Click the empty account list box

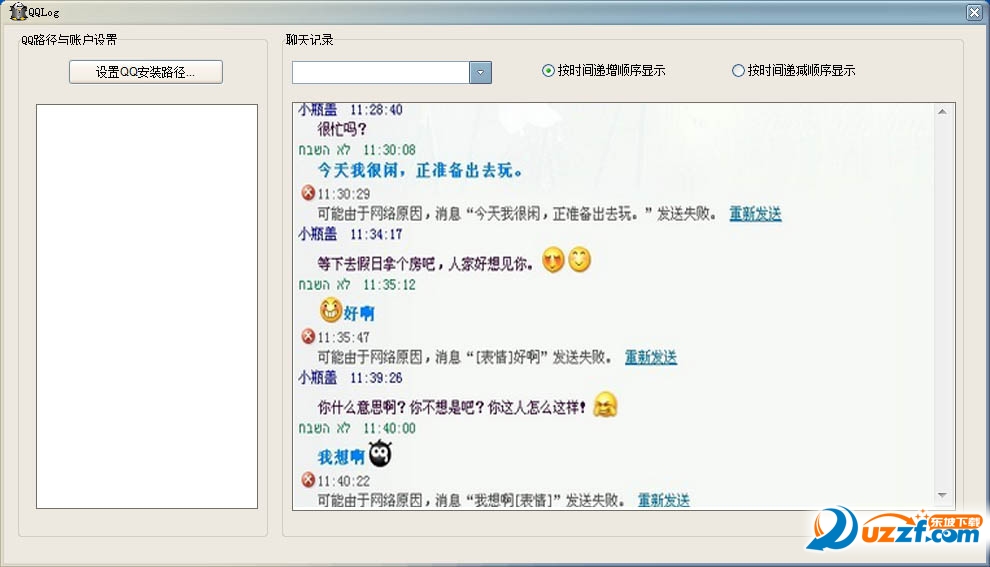tap(147, 306)
